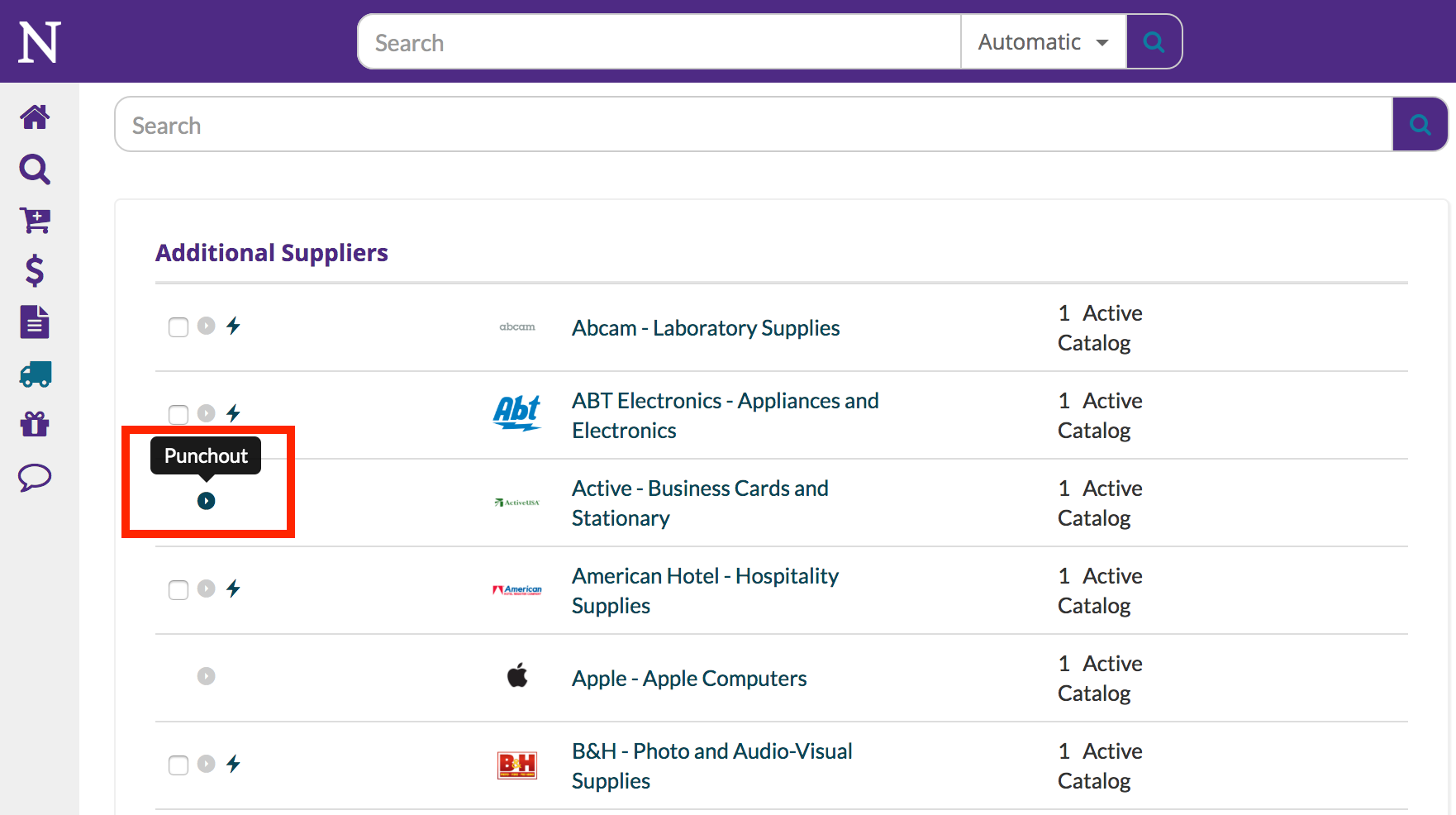Open the magnifier search sidebar icon
The width and height of the screenshot is (1456, 815).
tap(35, 169)
